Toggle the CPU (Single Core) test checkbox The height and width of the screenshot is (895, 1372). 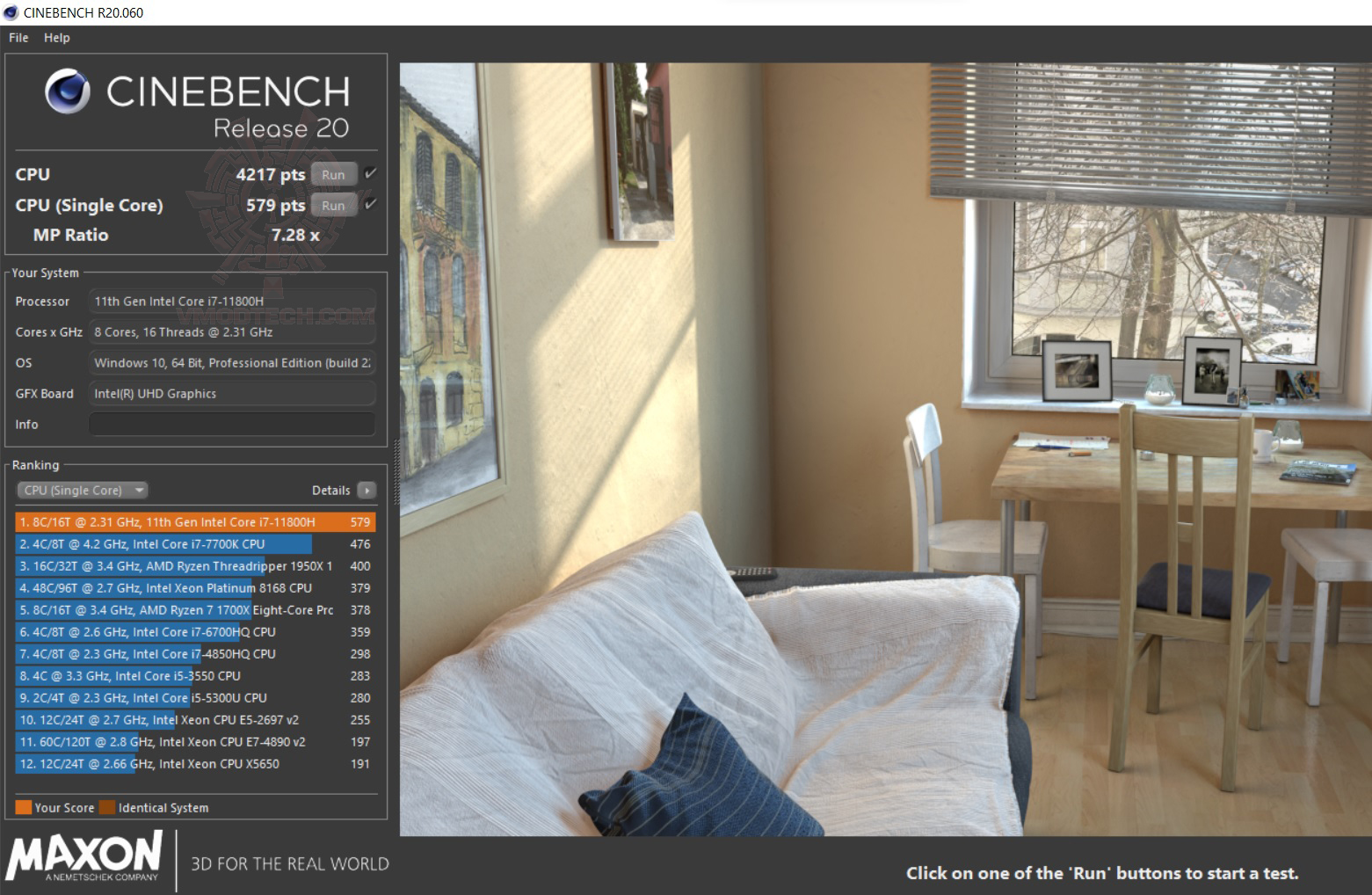[x=370, y=204]
